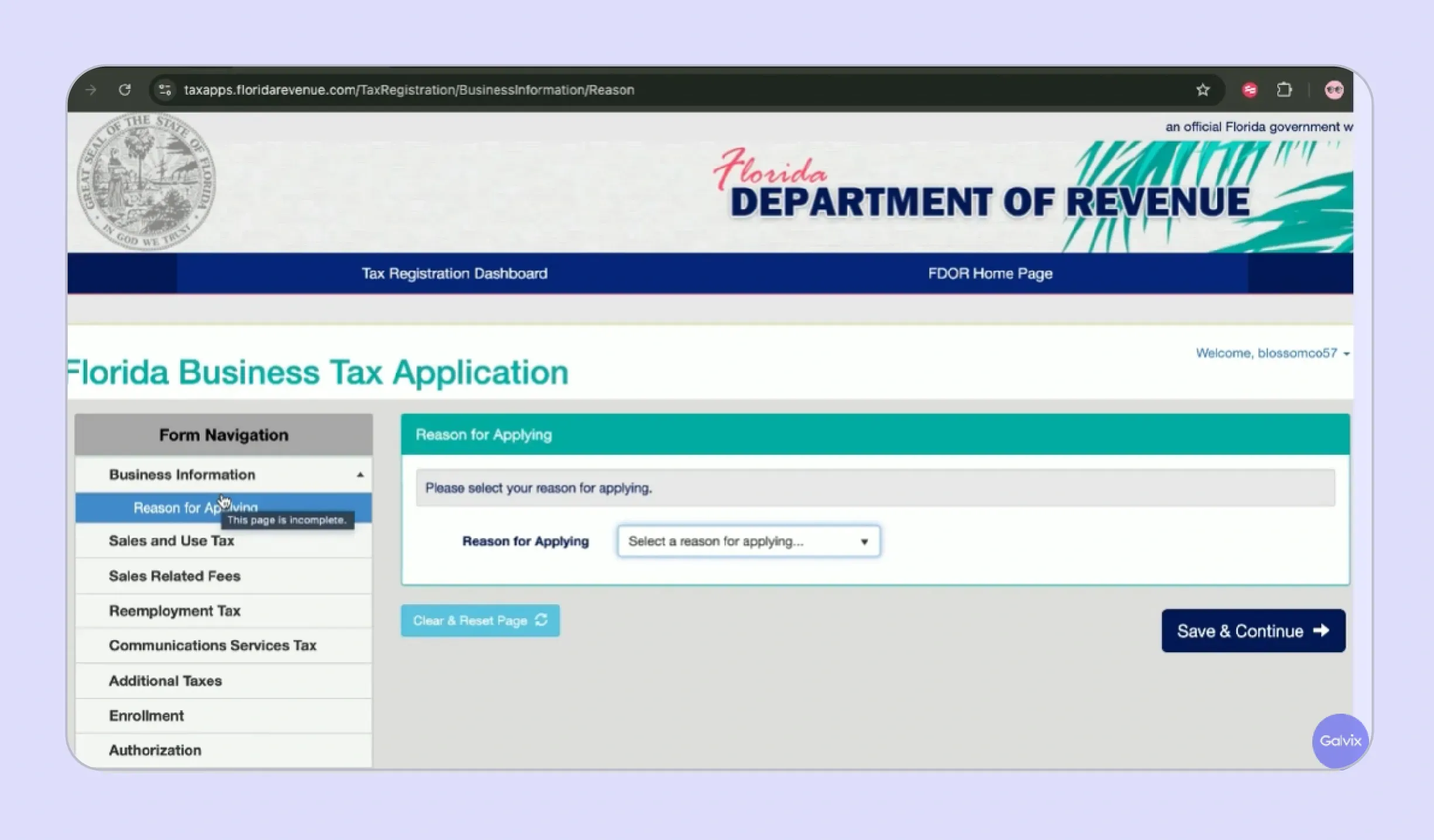Click the Florida state seal logo
The image size is (1434, 840).
point(146,181)
